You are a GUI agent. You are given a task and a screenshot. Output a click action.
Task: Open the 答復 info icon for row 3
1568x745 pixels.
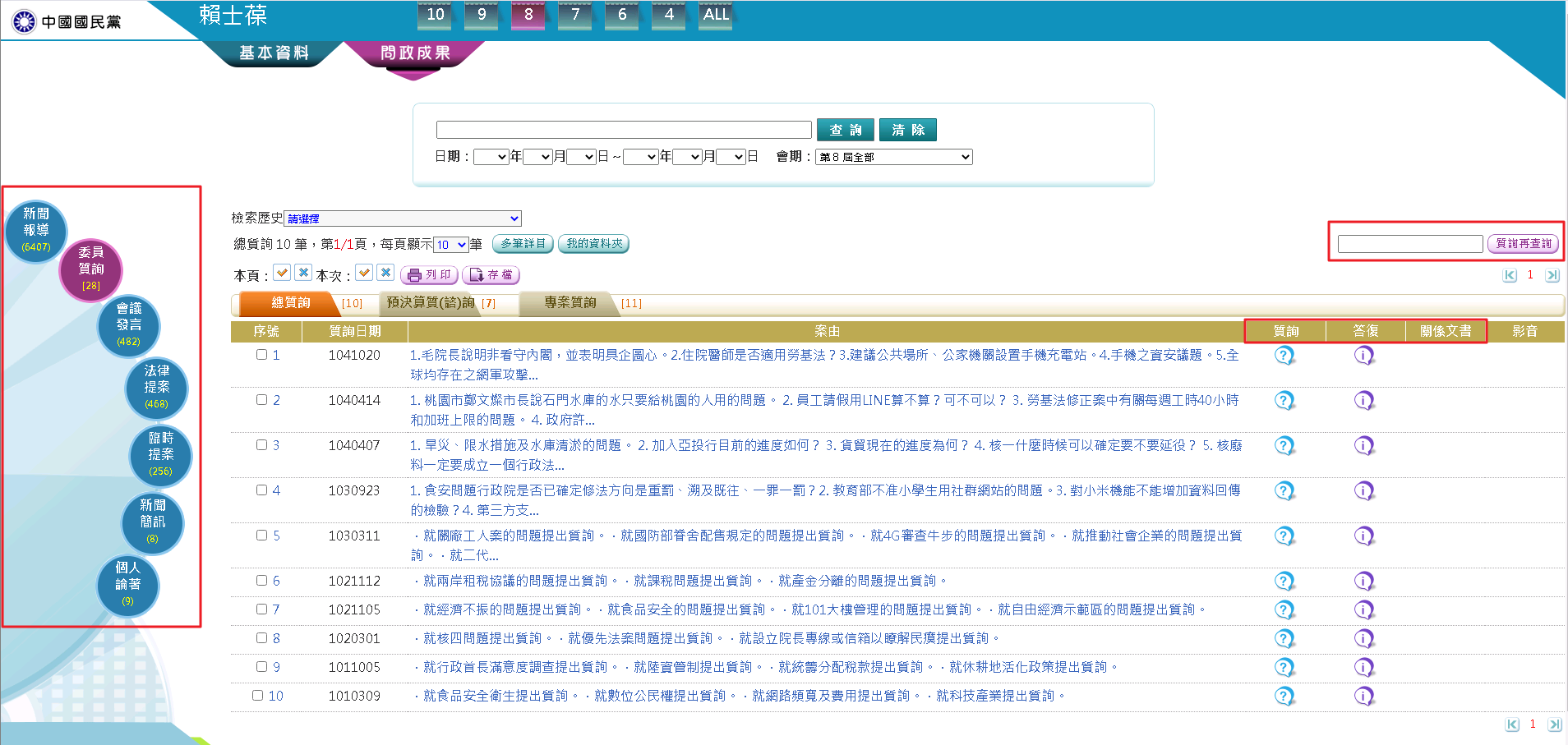pos(1363,446)
